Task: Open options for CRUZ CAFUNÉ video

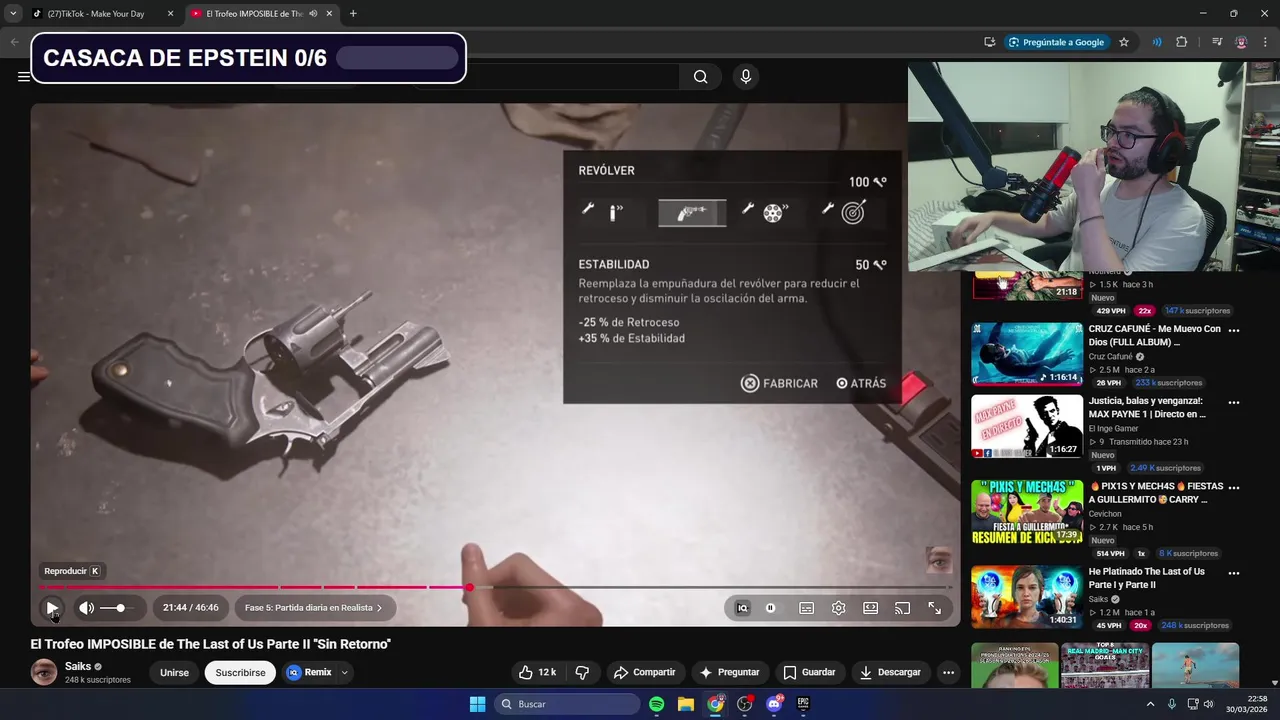Action: coord(1234,330)
